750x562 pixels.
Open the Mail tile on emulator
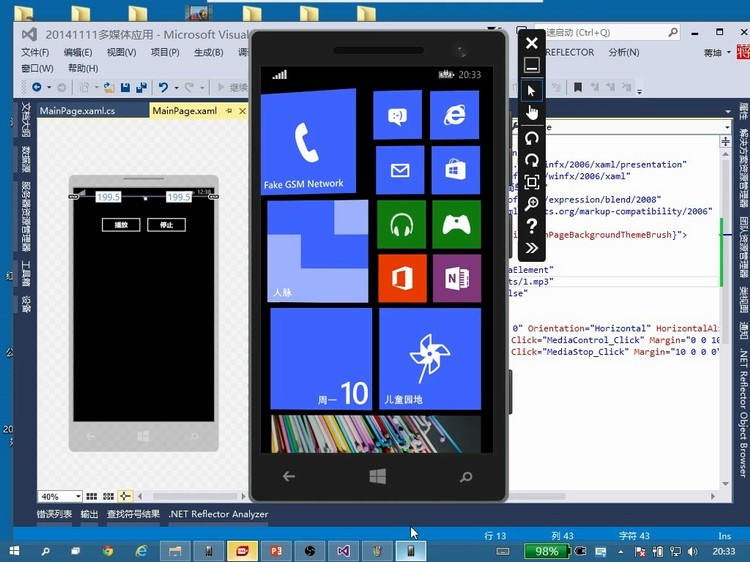[x=400, y=170]
